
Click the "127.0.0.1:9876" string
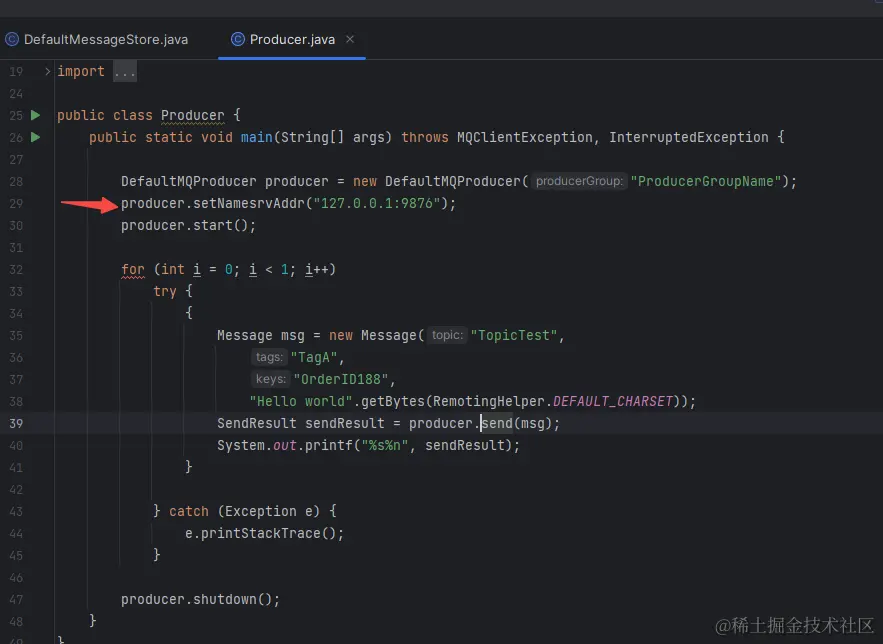pos(377,203)
